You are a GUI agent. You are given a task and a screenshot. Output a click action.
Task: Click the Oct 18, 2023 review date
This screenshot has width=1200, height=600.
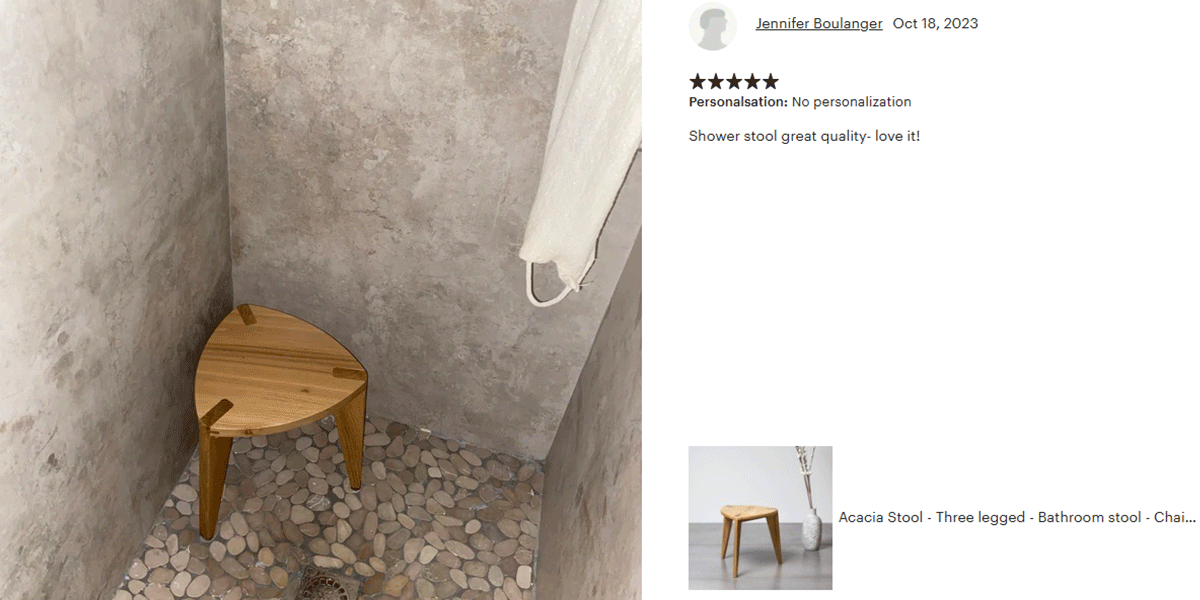click(935, 23)
